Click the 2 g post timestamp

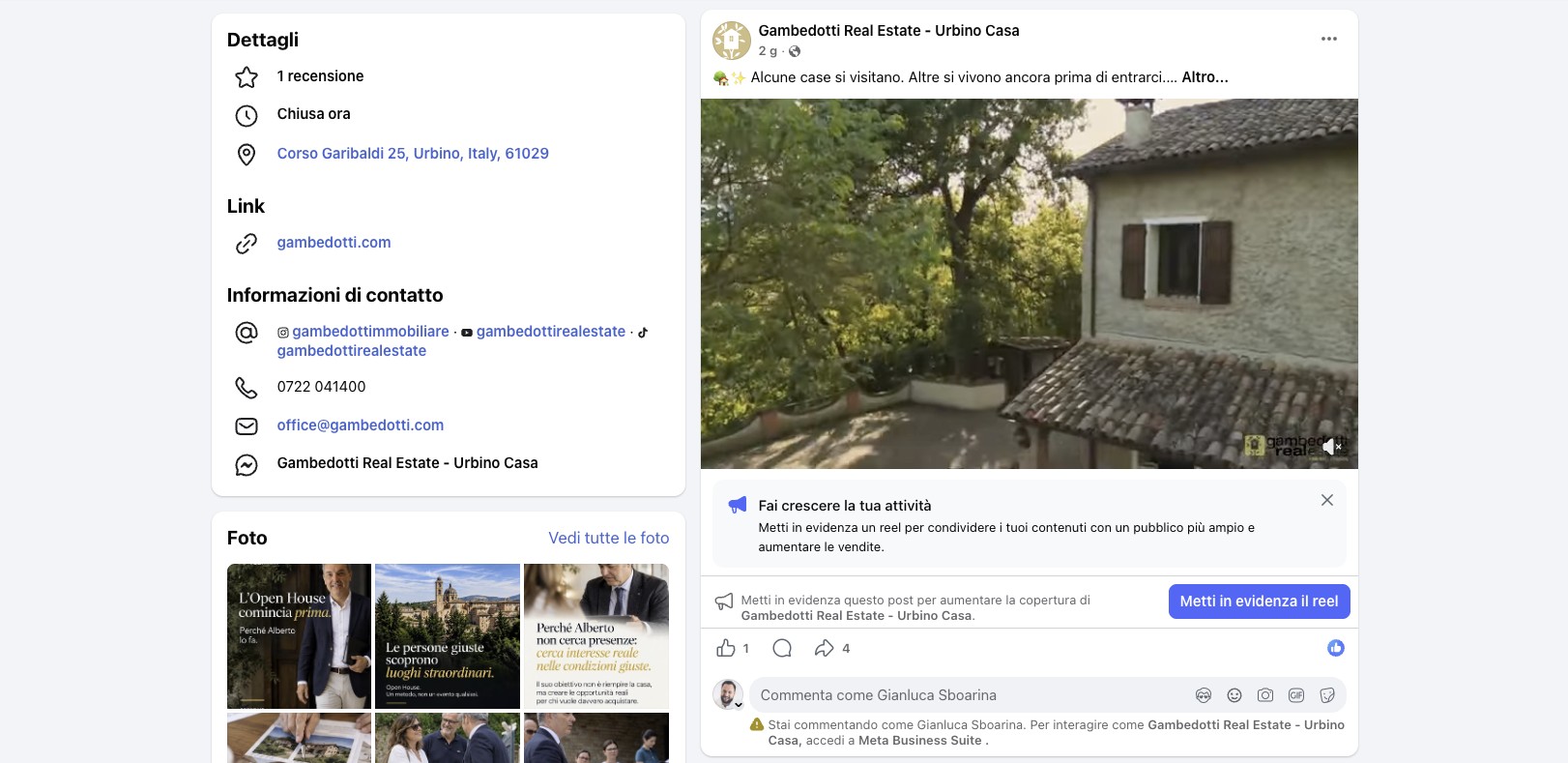tap(768, 51)
